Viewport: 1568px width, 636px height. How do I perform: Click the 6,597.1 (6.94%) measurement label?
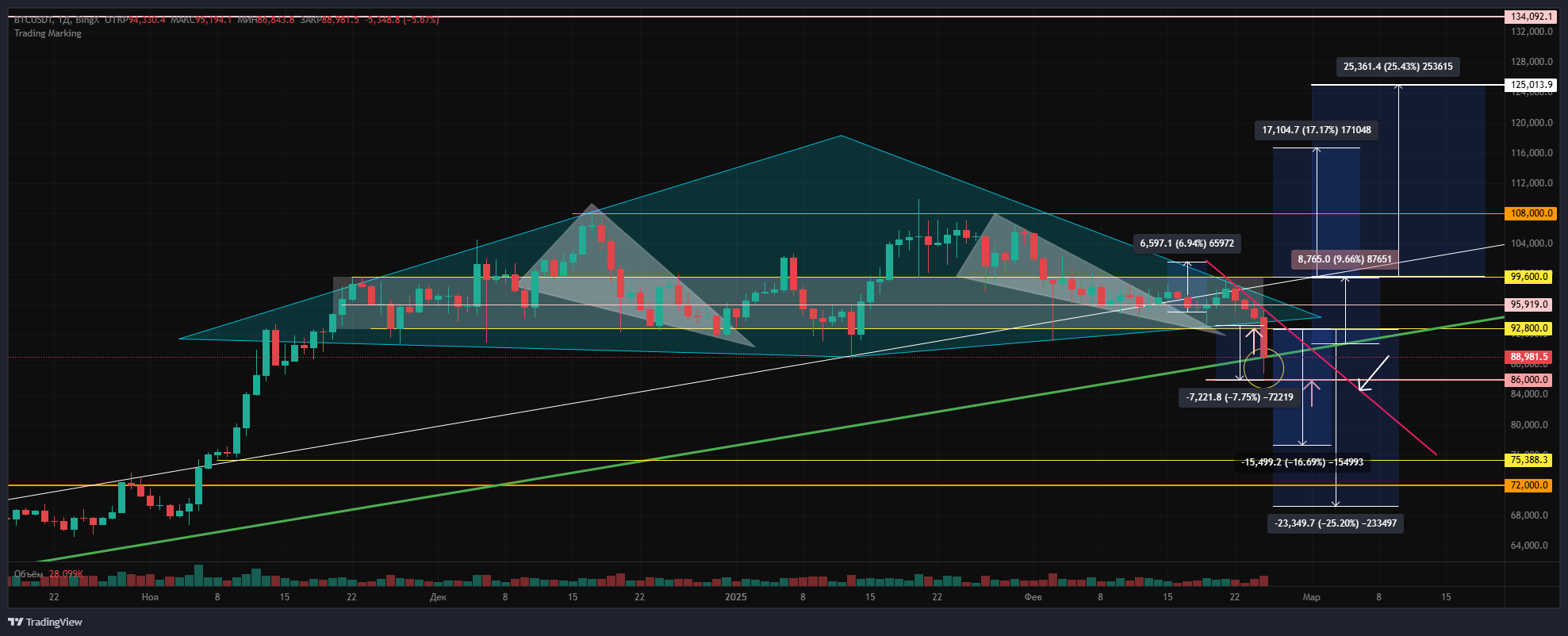1187,243
